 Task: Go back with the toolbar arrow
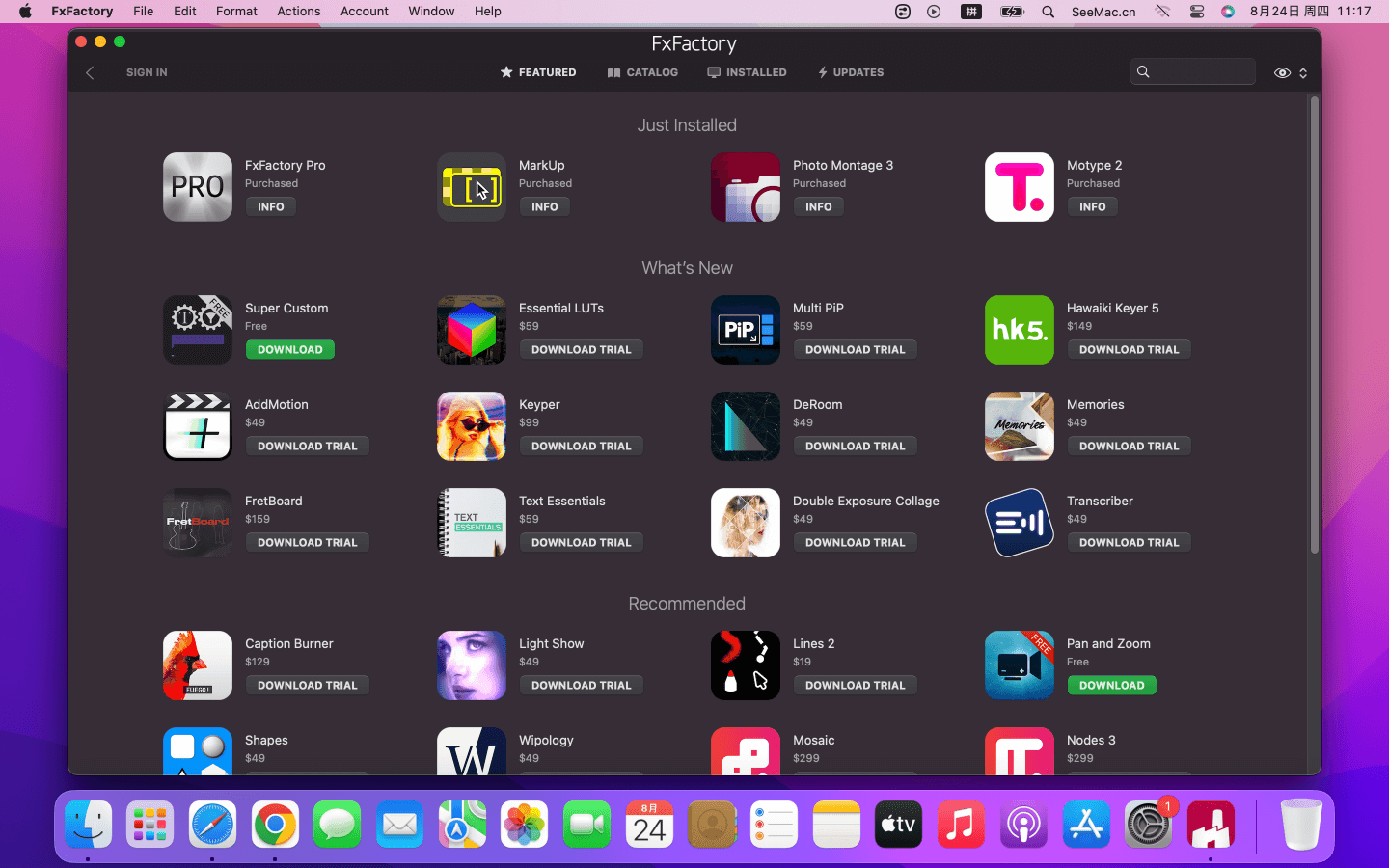click(x=90, y=72)
